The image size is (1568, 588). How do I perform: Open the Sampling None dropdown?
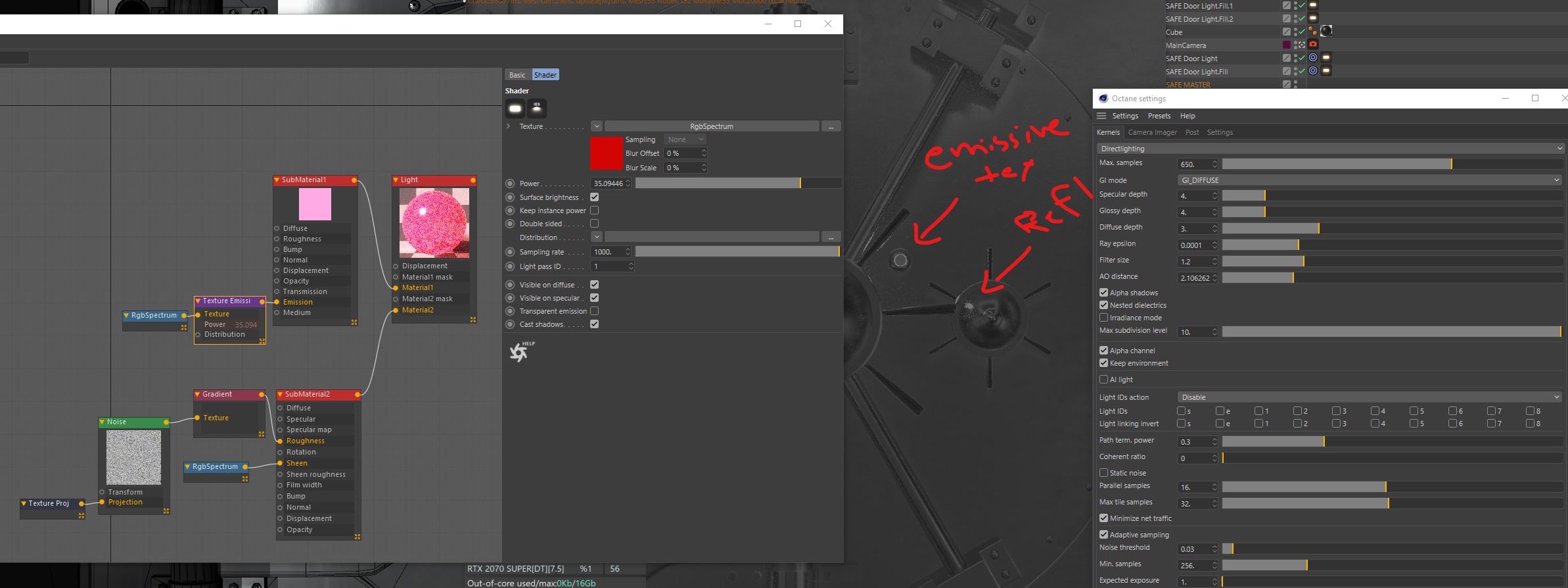(x=685, y=139)
